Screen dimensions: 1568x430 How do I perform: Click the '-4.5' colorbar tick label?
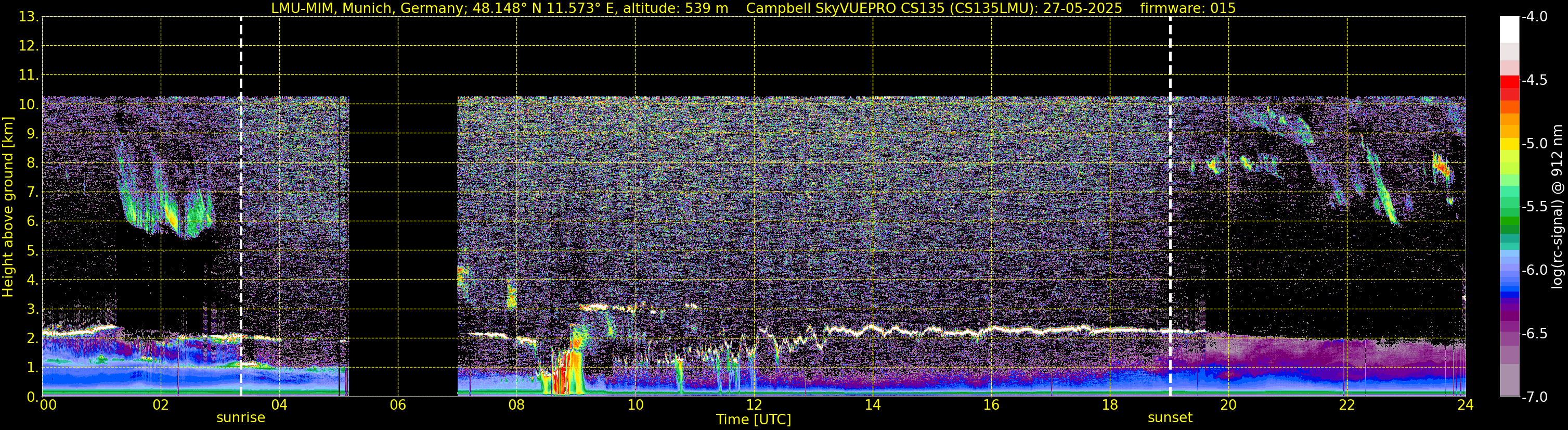coord(1535,80)
